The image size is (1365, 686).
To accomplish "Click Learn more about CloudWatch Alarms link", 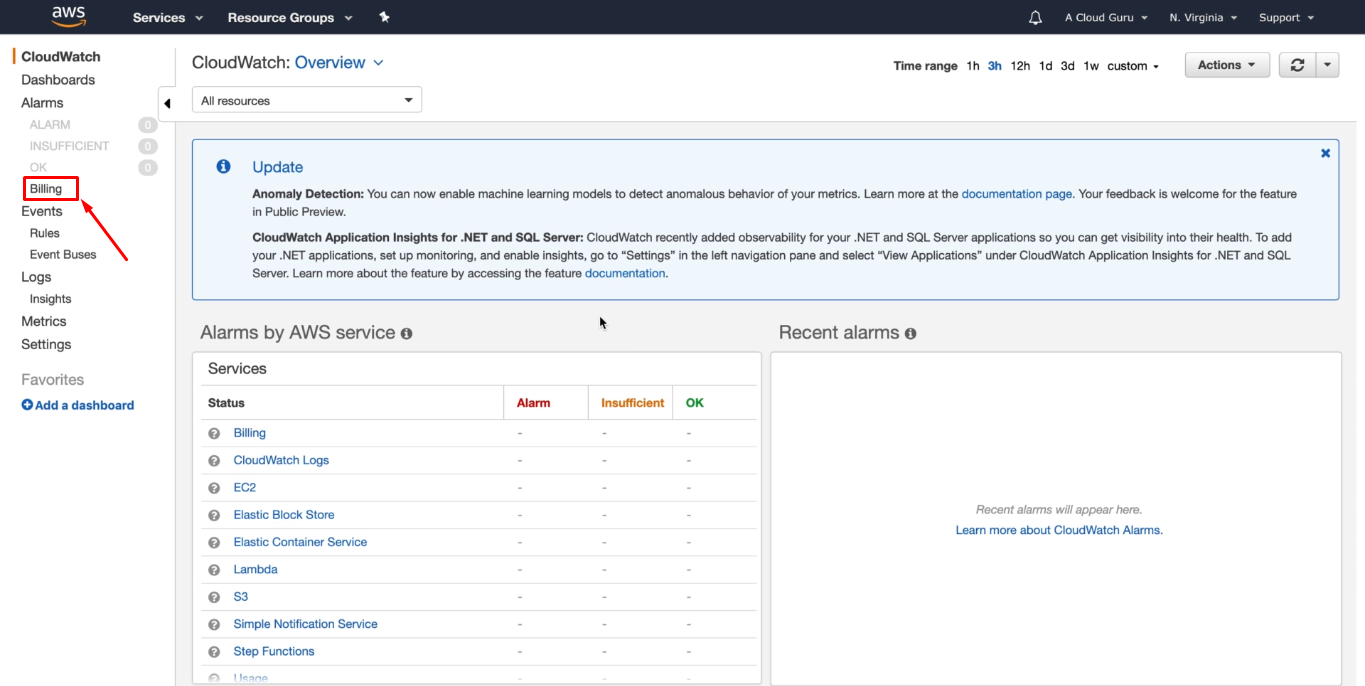I will click(1059, 530).
